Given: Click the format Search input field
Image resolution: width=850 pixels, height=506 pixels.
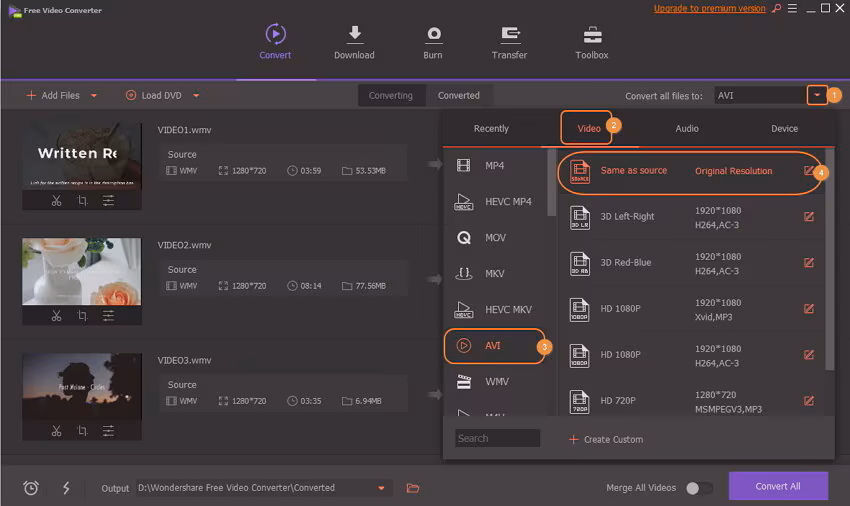Looking at the screenshot, I should tap(498, 438).
